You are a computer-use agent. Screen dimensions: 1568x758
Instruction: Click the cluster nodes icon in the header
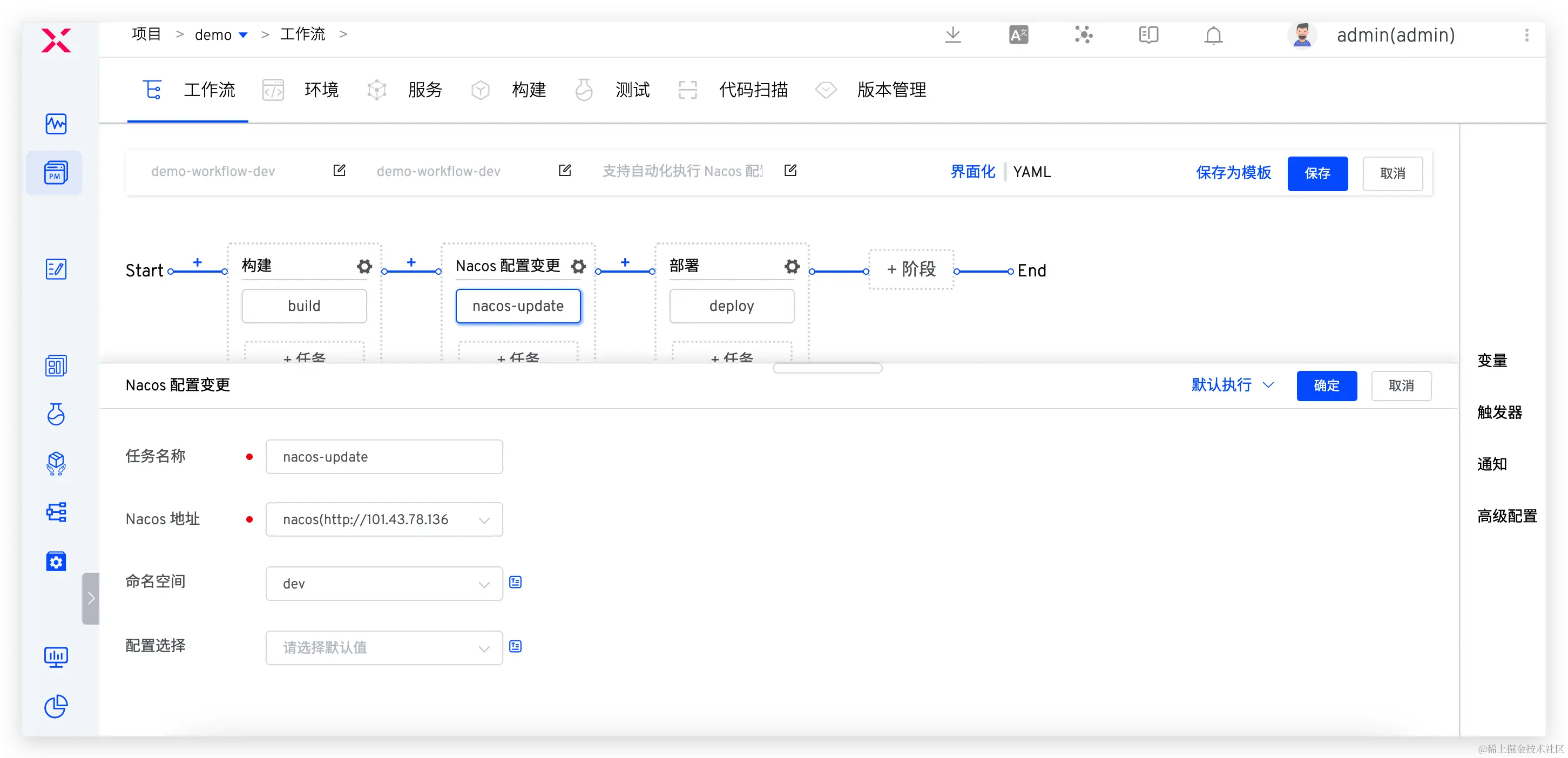(x=1084, y=35)
